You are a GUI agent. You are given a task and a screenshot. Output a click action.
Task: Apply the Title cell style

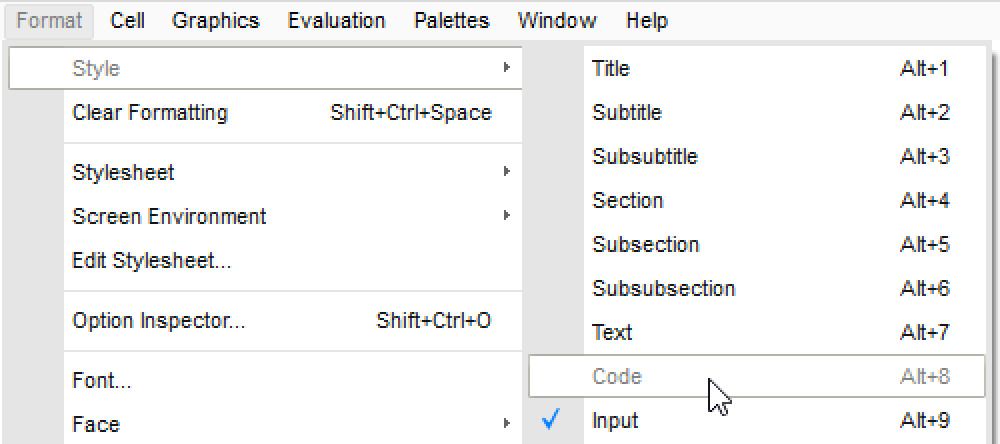tap(611, 68)
